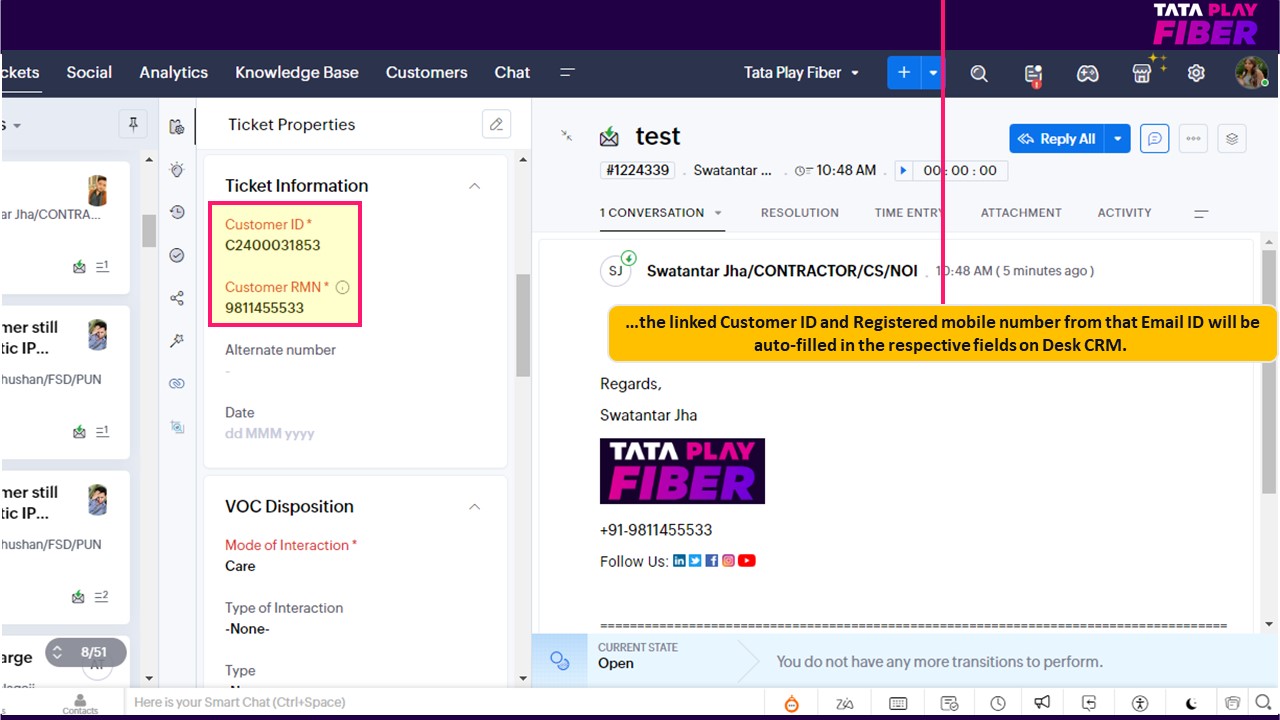Screen dimensions: 1280x720
Task: Open the bottom bar magnifier search icon
Action: pos(1263,703)
